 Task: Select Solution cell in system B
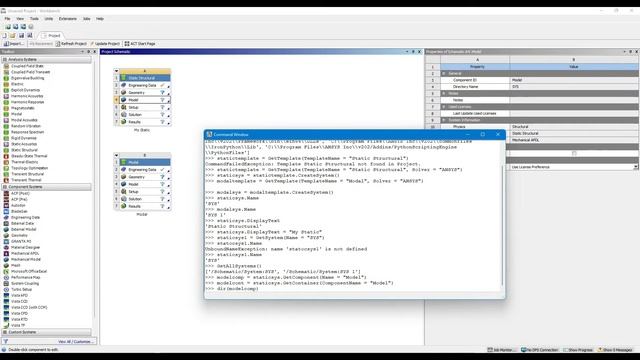145,199
